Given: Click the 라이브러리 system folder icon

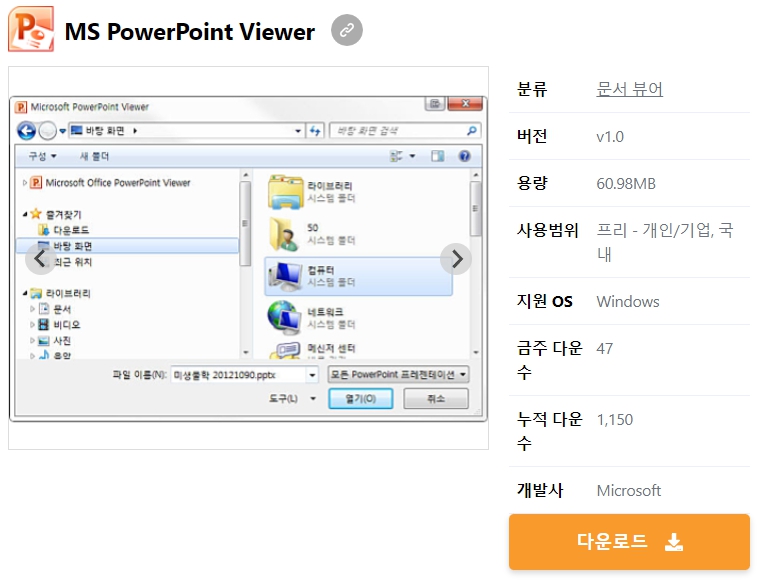Looking at the screenshot, I should click(x=285, y=192).
